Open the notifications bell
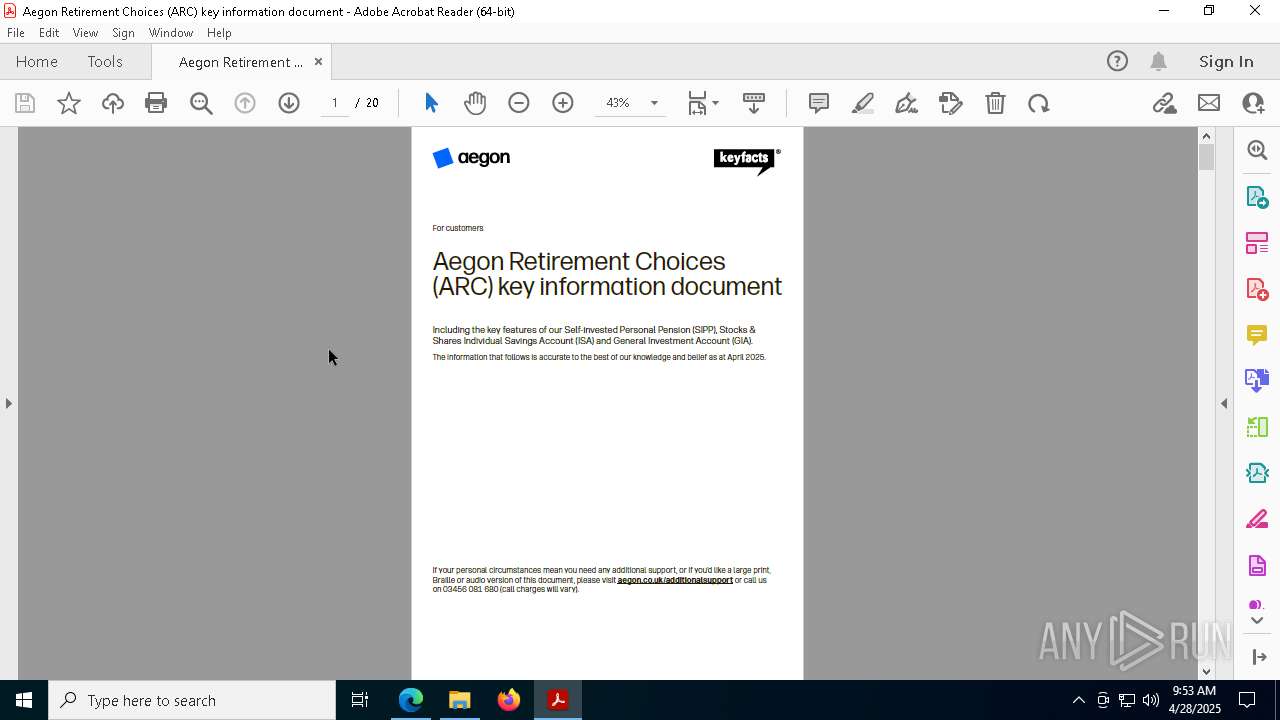1280x720 pixels. pyautogui.click(x=1158, y=61)
